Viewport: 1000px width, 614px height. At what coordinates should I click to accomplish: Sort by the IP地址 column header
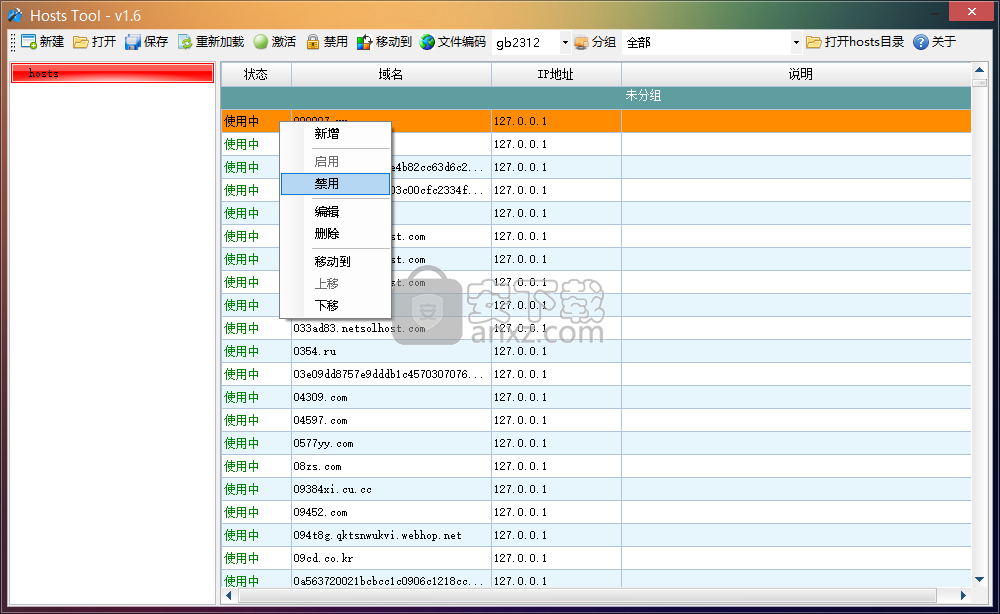[x=556, y=74]
